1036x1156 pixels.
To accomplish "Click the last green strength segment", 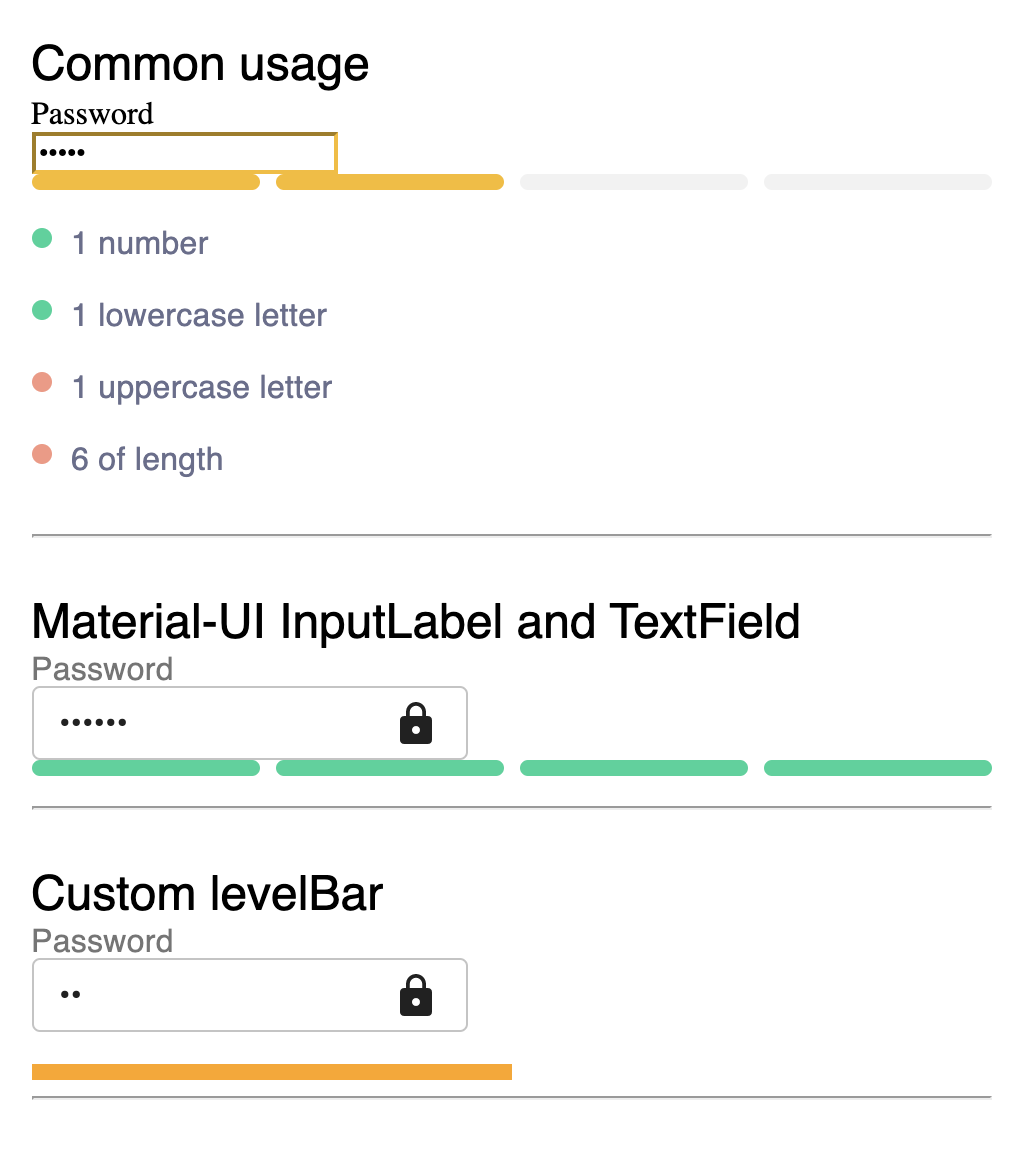I will pos(878,768).
